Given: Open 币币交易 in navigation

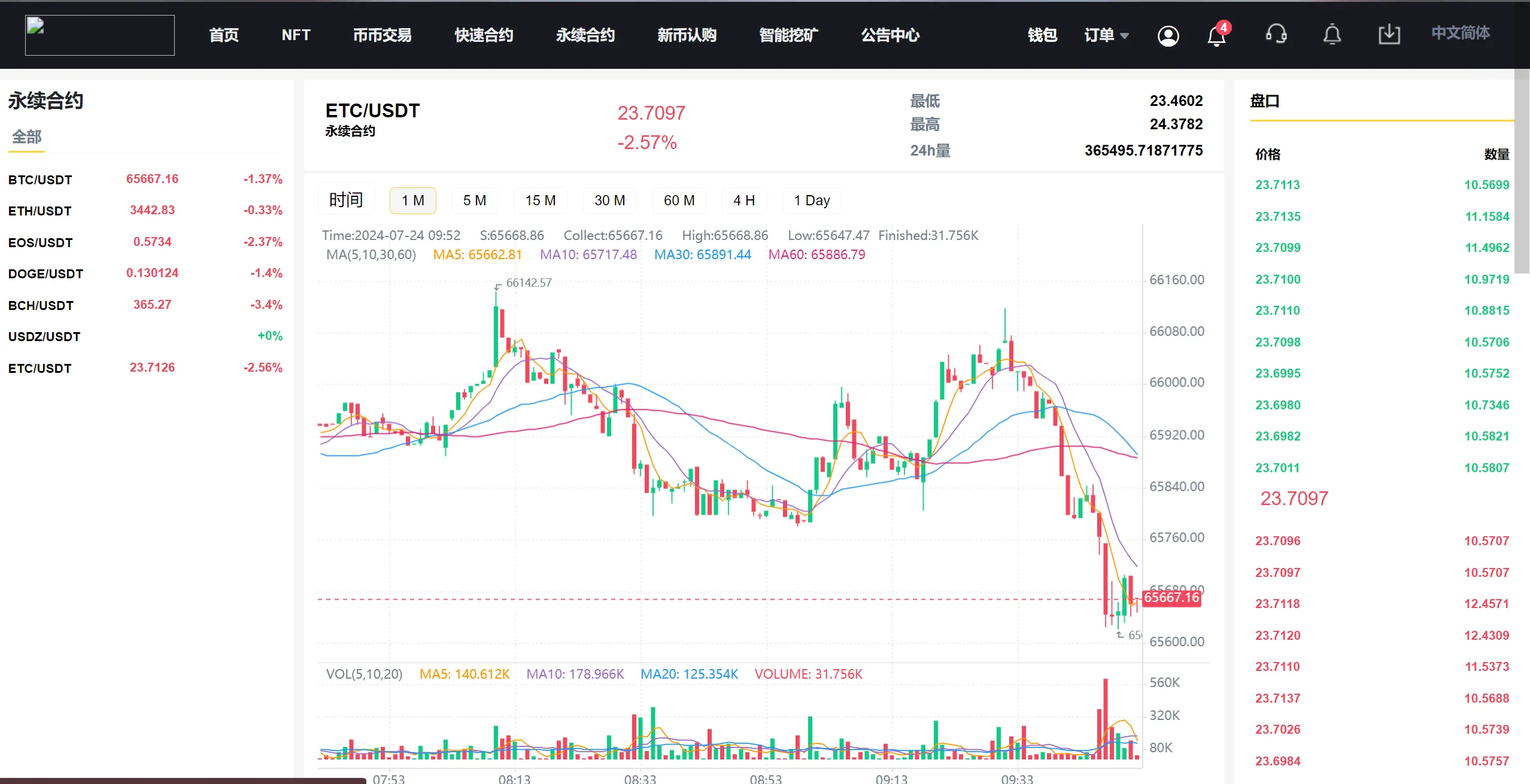Looking at the screenshot, I should point(382,35).
